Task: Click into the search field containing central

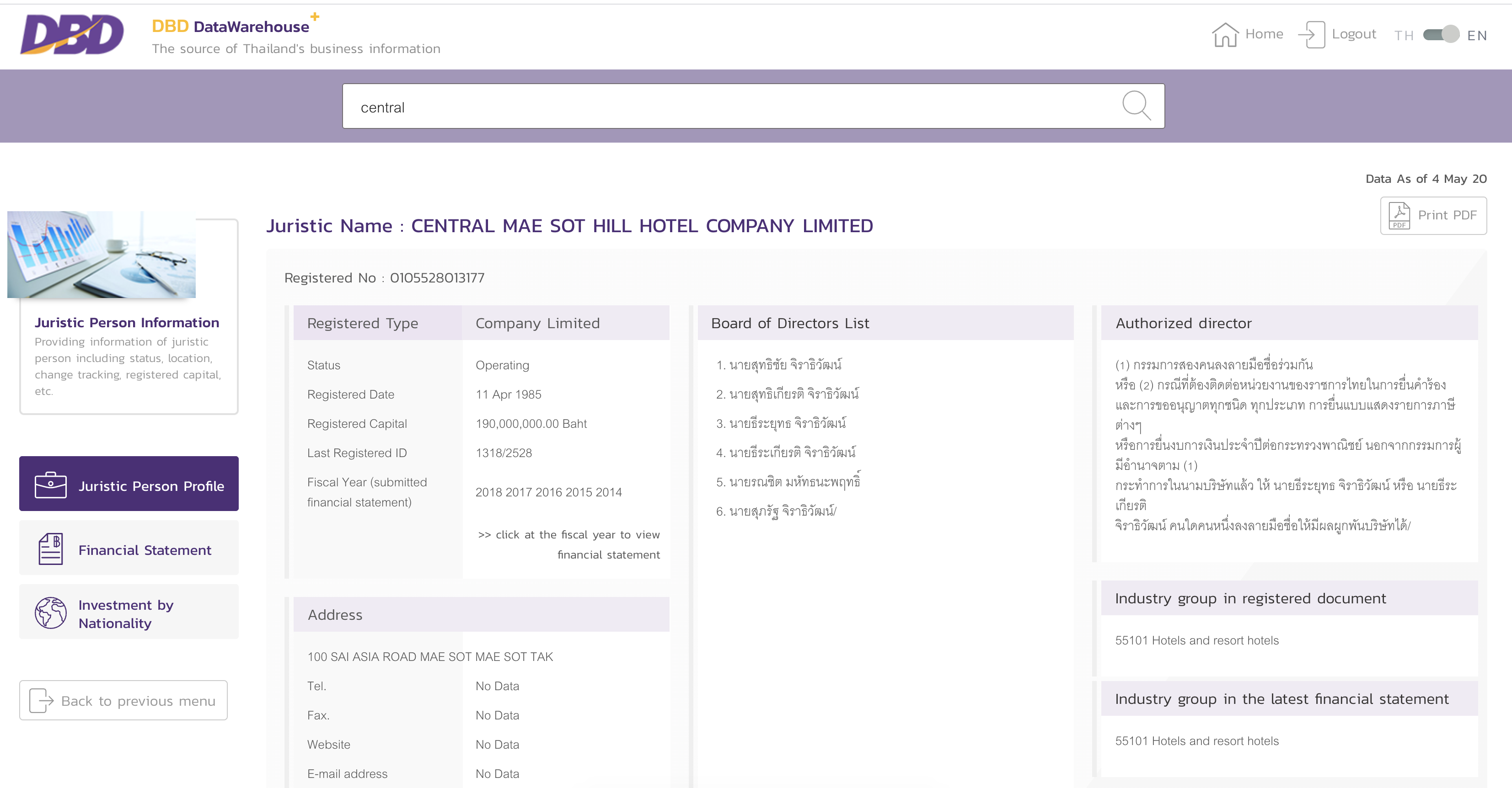Action: pos(754,106)
